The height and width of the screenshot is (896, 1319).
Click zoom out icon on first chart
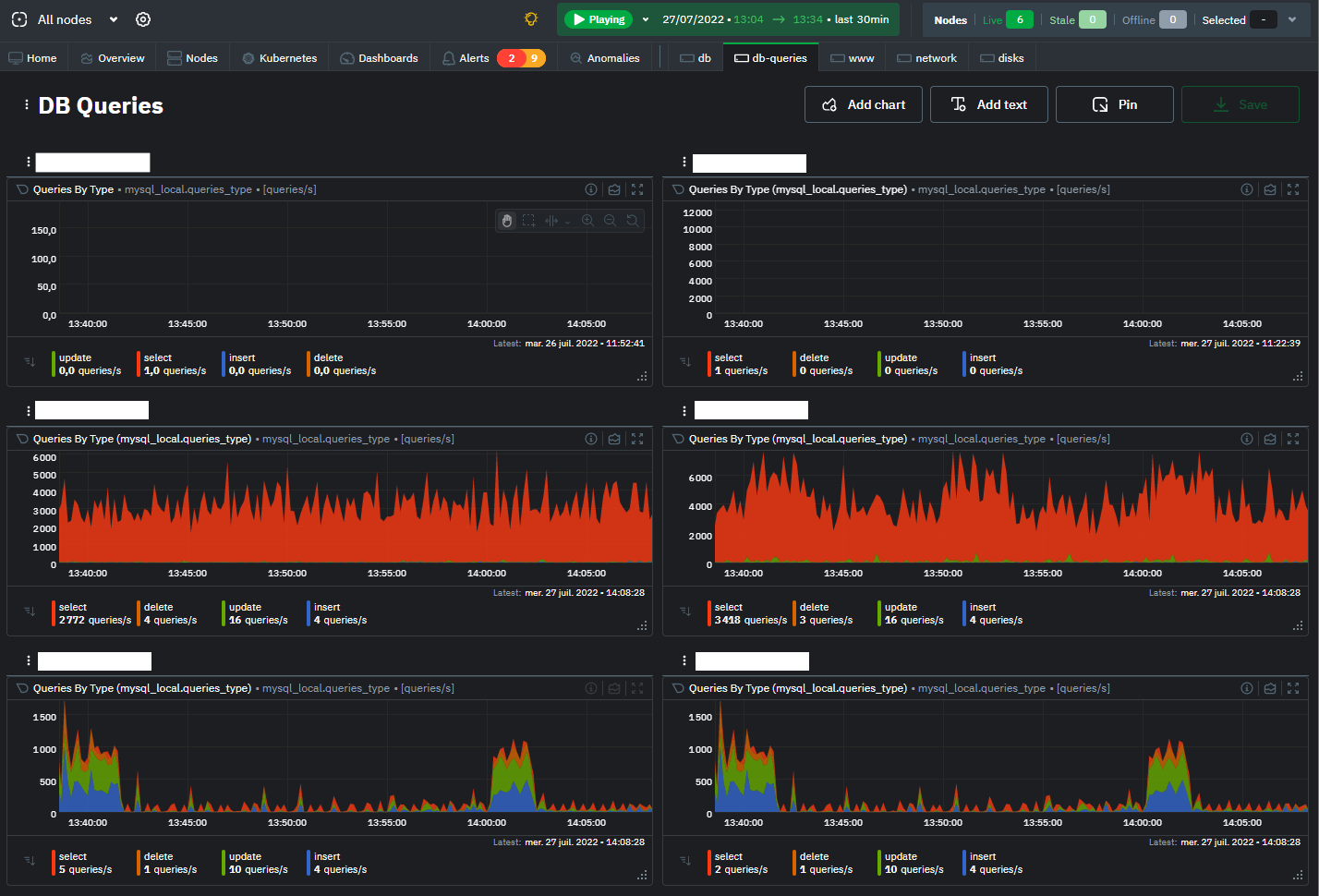click(610, 221)
